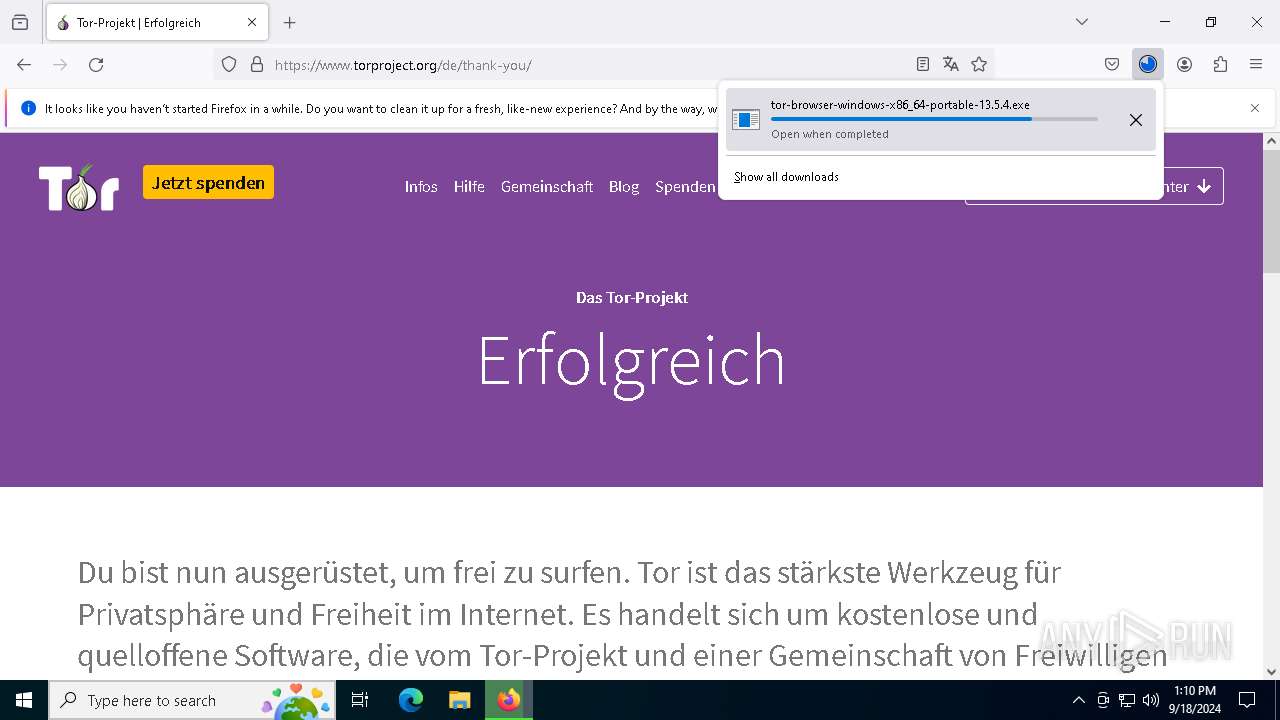Focus the Type here to search box
1280x720 pixels.
pos(192,700)
